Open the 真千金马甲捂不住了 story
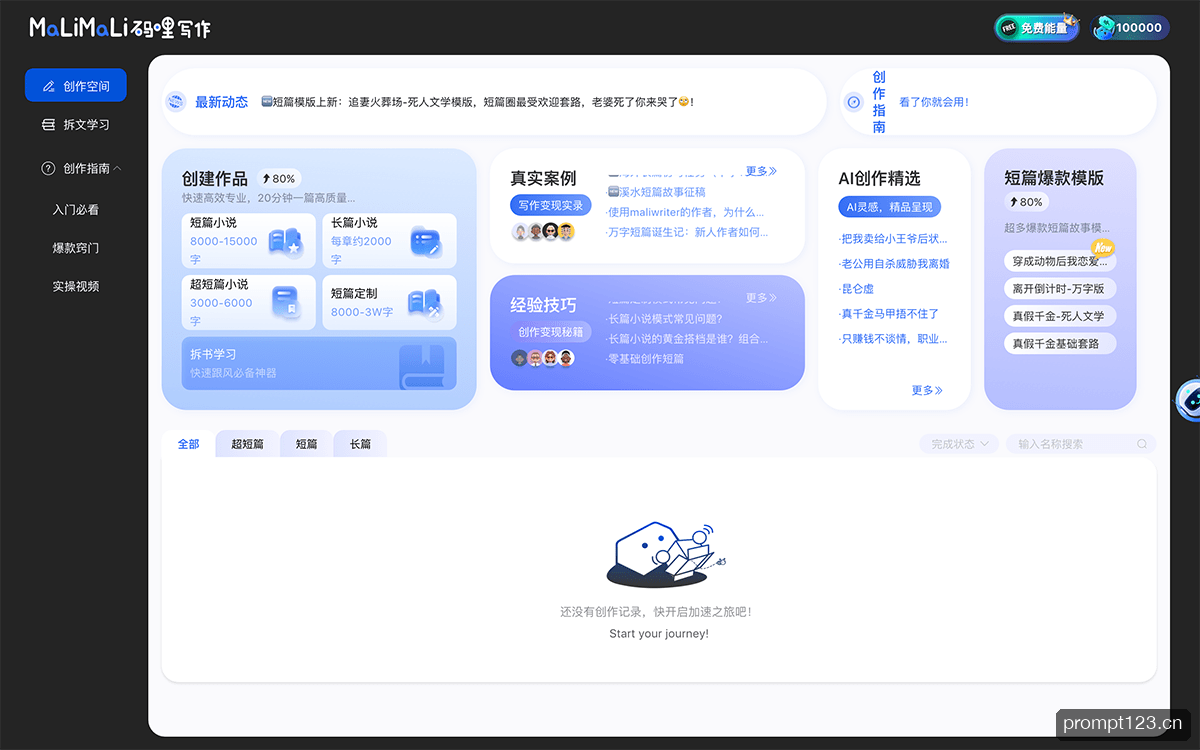 (x=889, y=314)
